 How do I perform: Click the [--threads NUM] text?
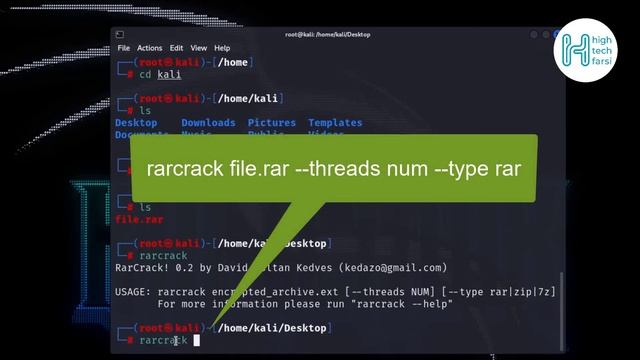pos(390,292)
